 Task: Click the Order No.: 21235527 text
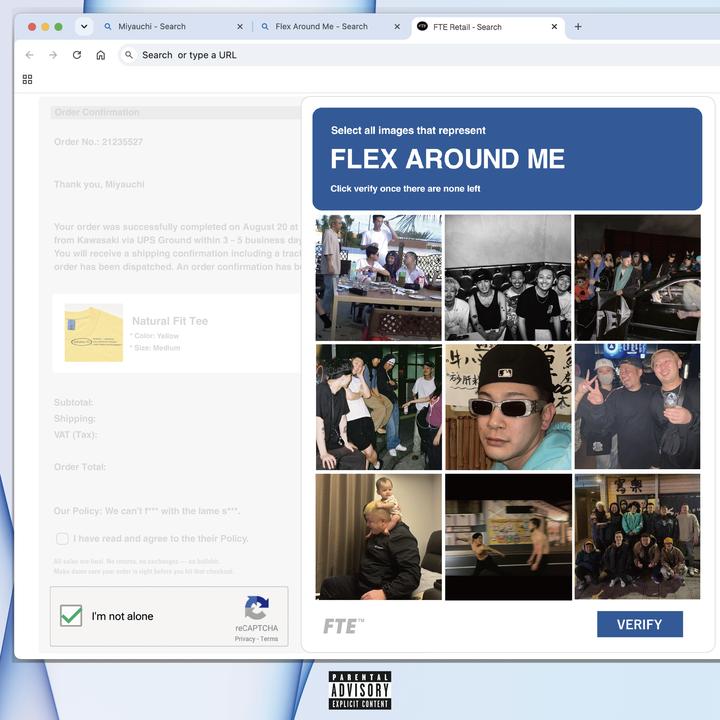98,142
